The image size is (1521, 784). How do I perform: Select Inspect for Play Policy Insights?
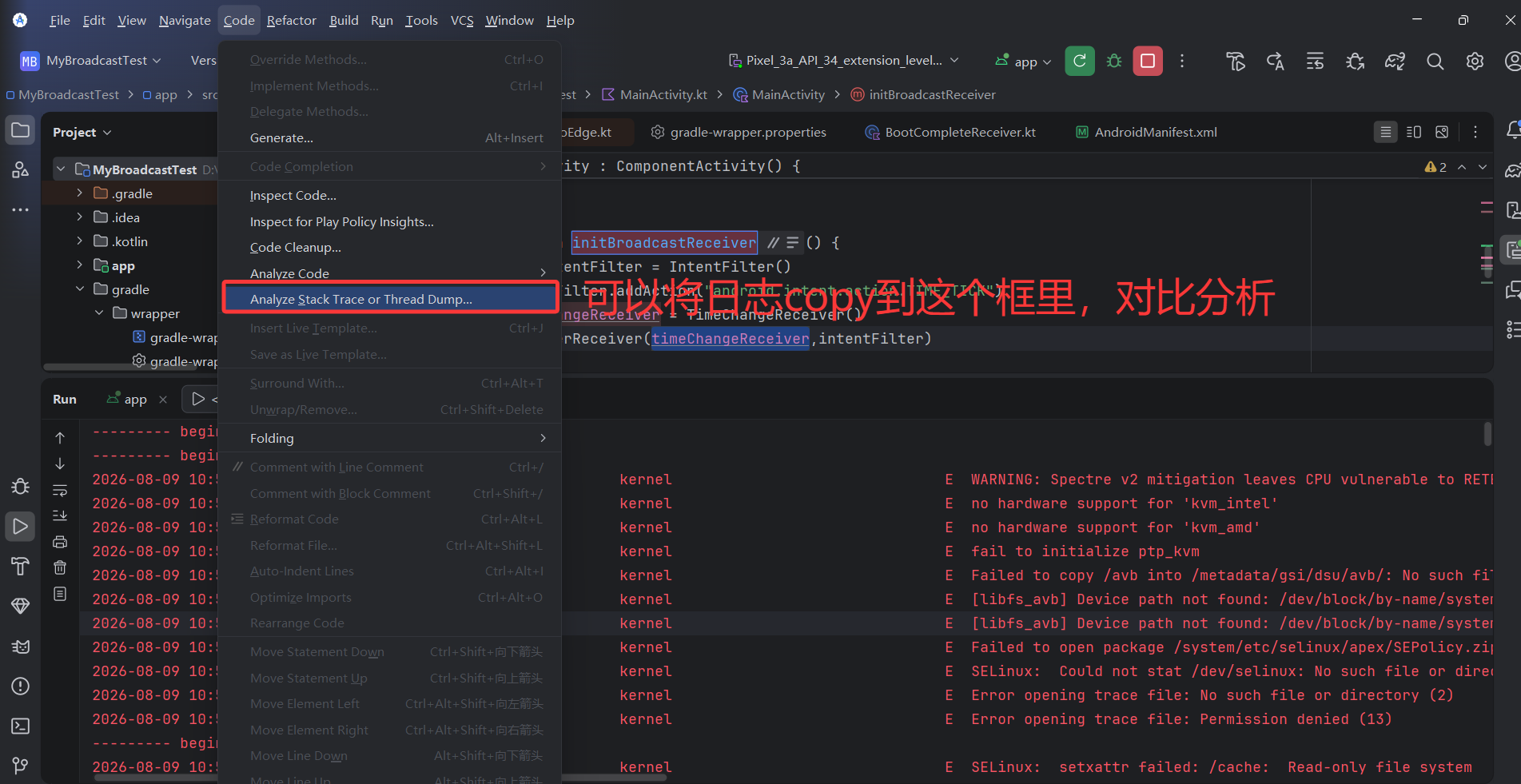[x=390, y=222]
